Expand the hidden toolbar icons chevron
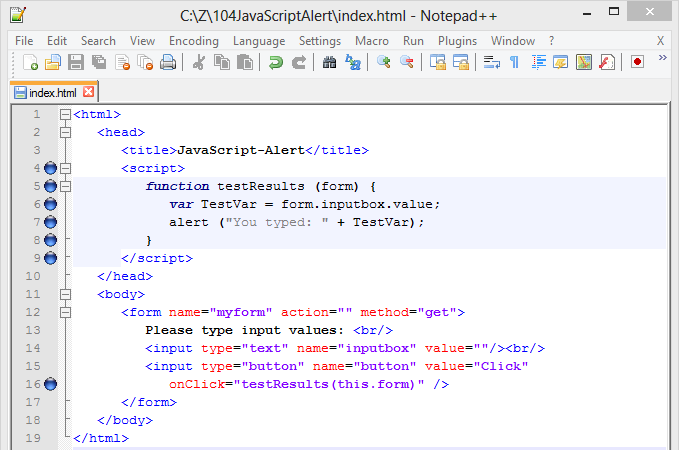The image size is (679, 450). pos(662,60)
